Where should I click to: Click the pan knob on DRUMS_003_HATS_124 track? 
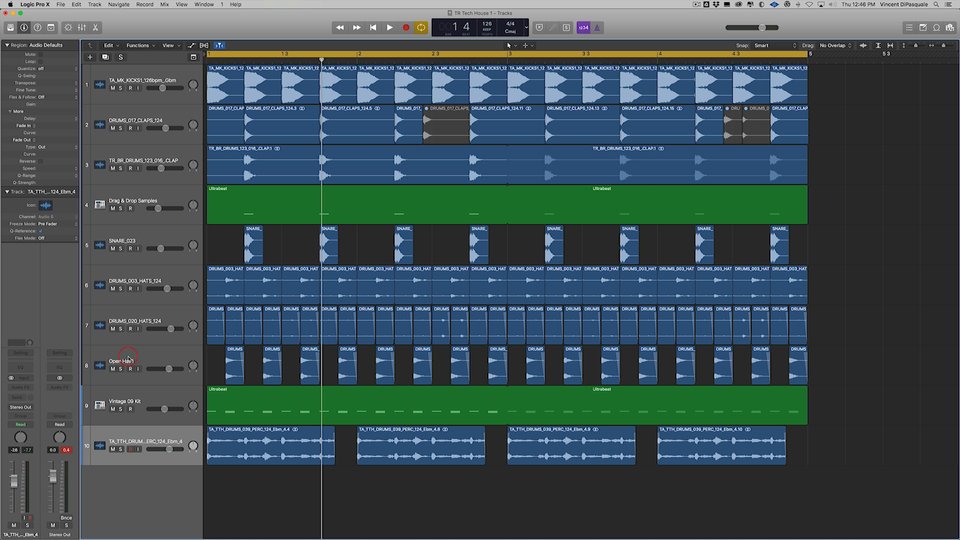(x=193, y=285)
